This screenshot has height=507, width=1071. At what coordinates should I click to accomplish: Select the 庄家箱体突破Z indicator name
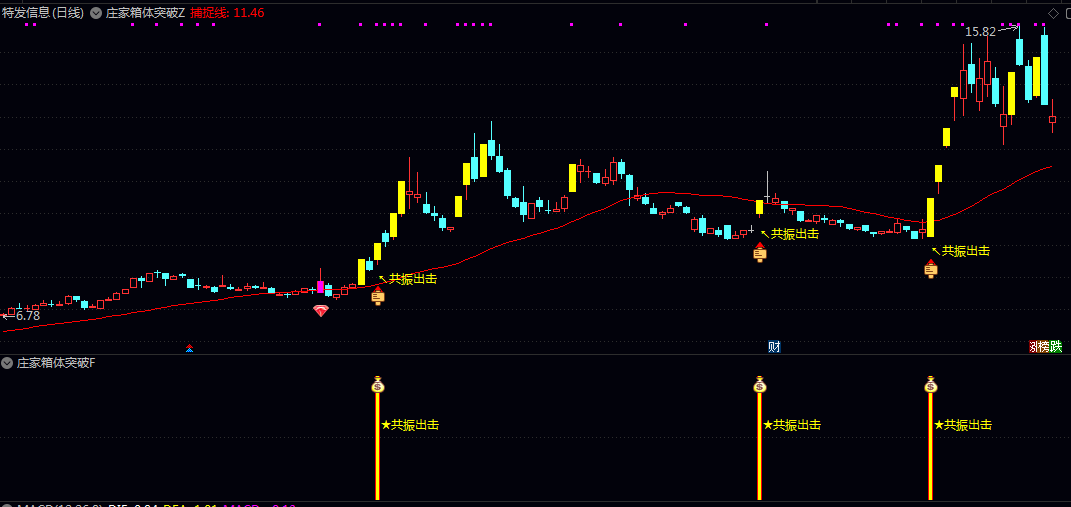click(145, 12)
